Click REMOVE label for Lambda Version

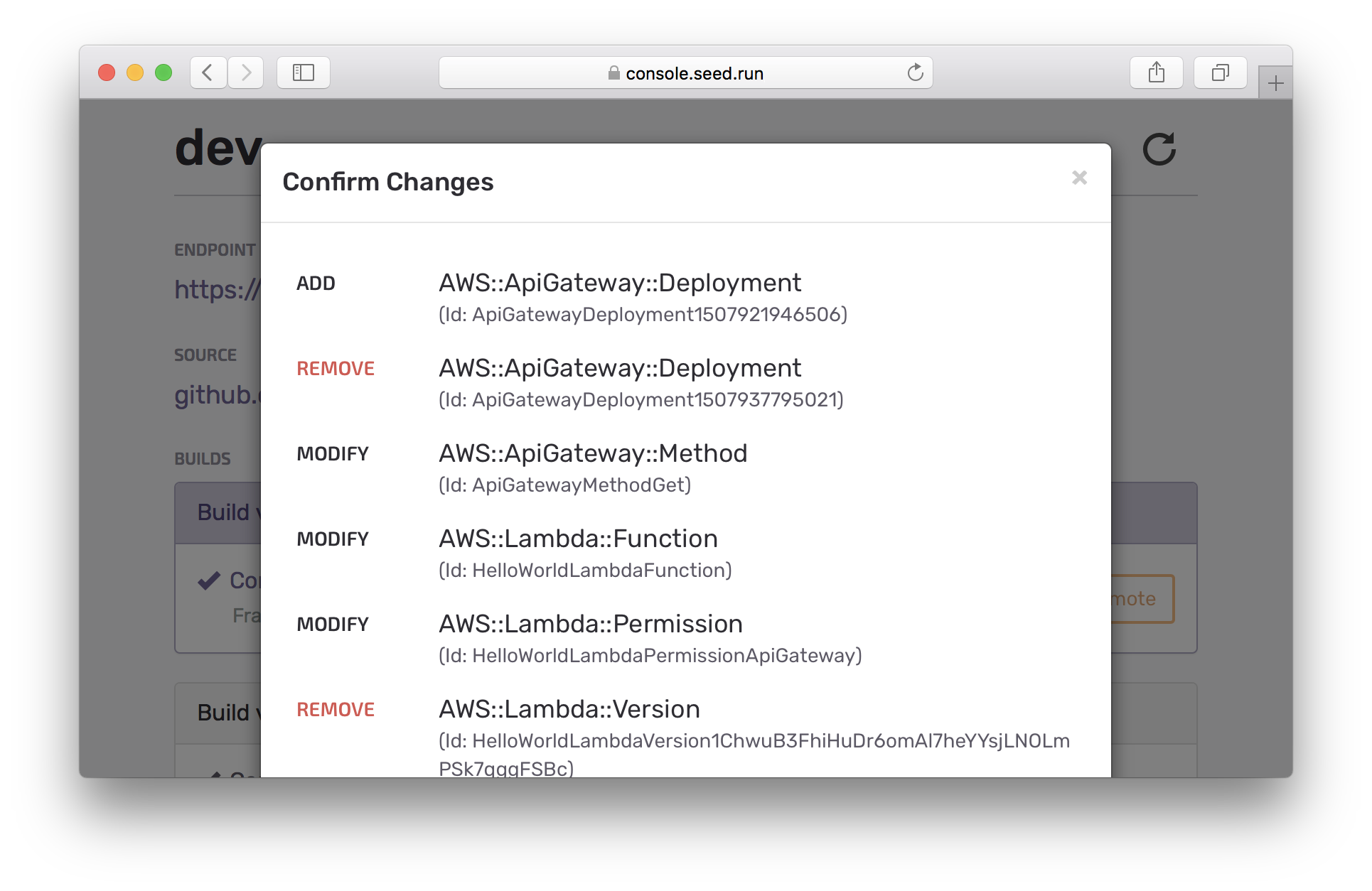[335, 710]
